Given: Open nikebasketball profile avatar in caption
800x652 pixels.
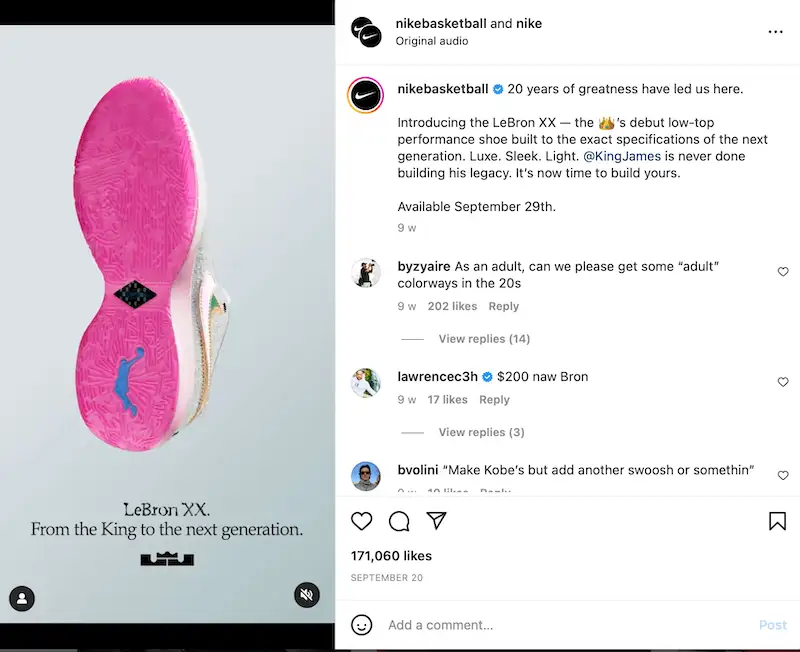Looking at the screenshot, I should pos(366,95).
